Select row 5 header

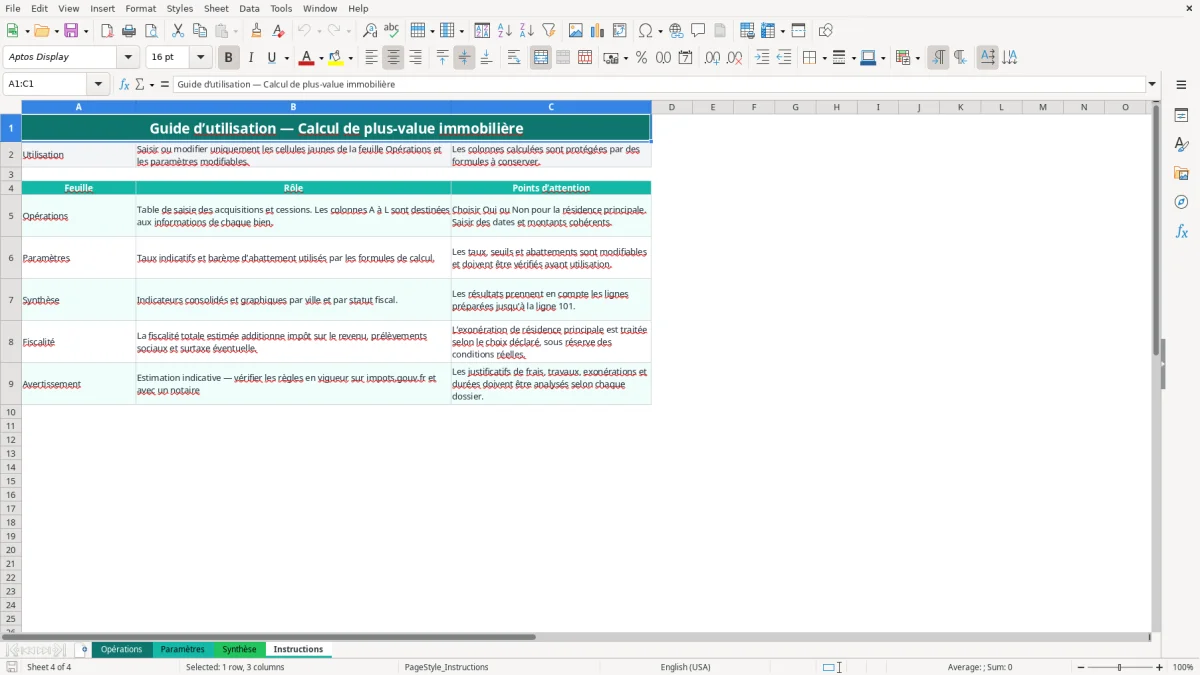pyautogui.click(x=11, y=216)
